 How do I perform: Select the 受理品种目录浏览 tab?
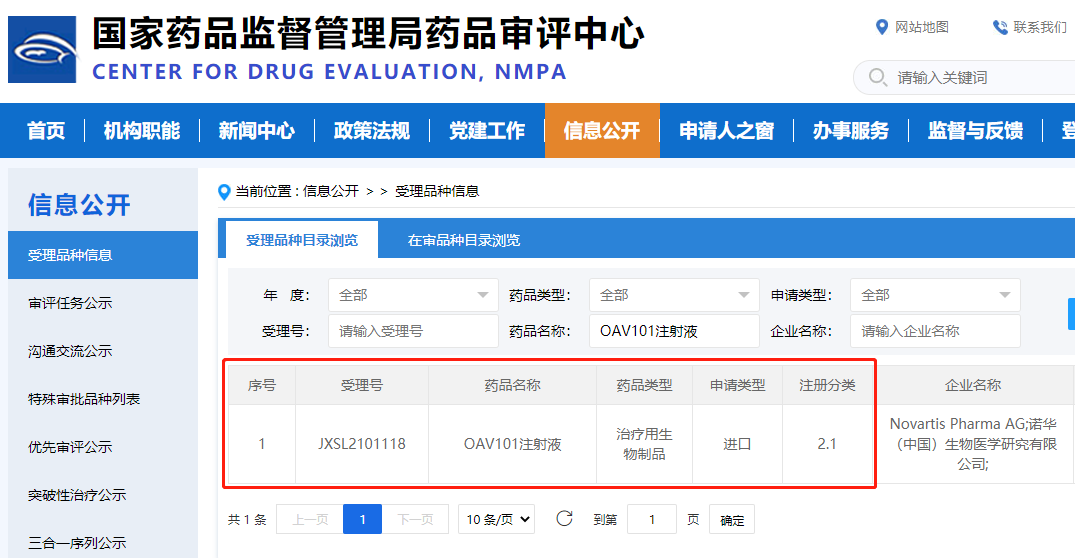click(301, 240)
